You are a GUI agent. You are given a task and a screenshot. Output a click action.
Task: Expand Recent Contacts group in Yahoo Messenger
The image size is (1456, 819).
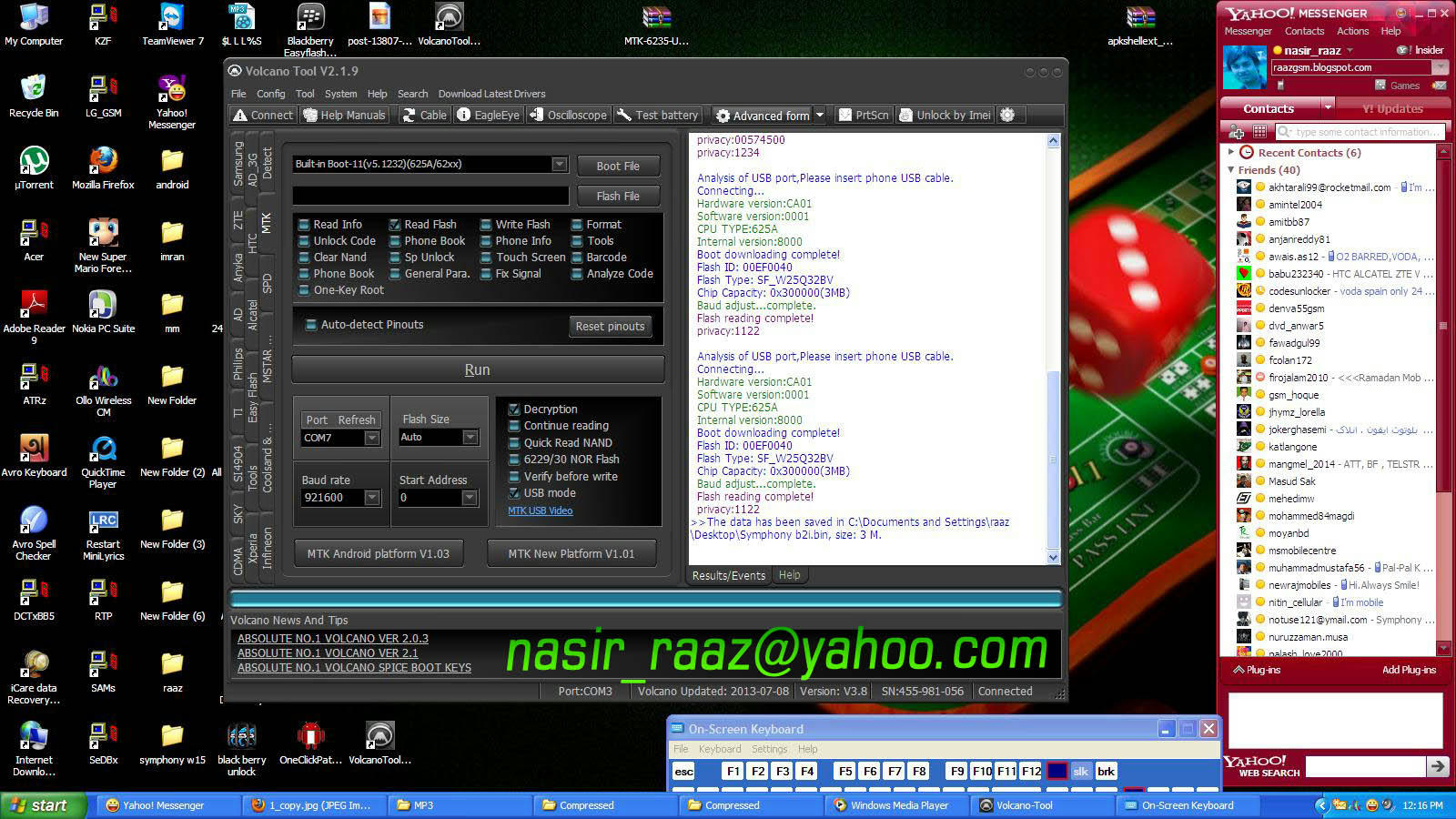pos(1230,153)
